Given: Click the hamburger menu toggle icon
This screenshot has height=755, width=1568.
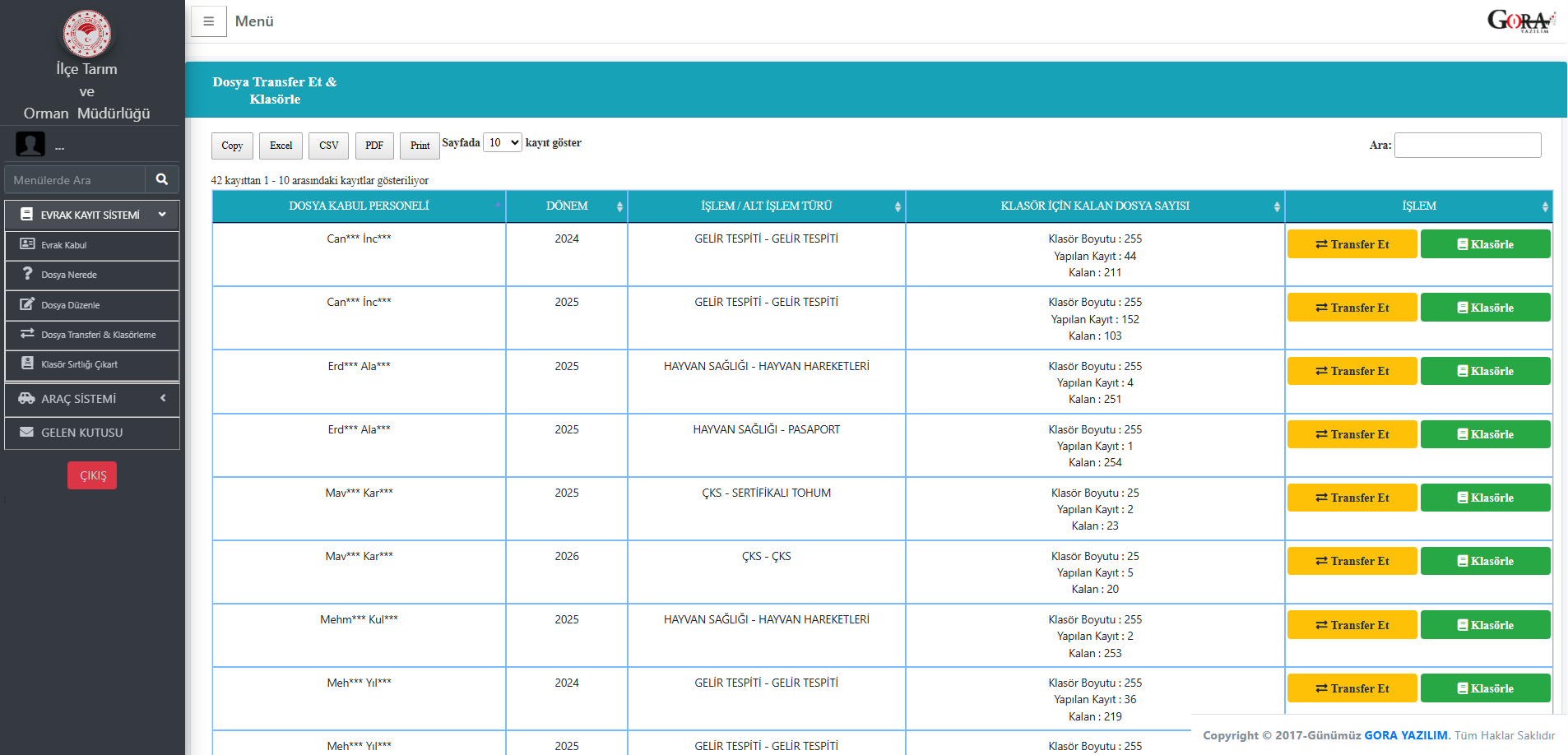Looking at the screenshot, I should coord(209,21).
